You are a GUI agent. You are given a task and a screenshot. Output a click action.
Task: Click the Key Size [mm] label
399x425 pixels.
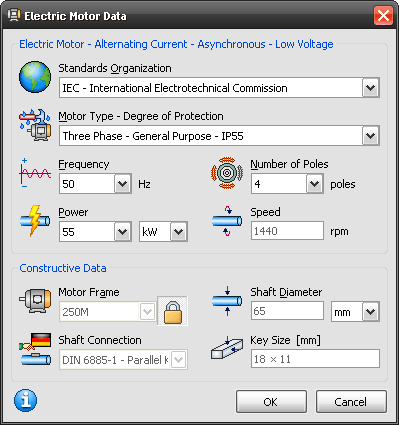(x=285, y=340)
